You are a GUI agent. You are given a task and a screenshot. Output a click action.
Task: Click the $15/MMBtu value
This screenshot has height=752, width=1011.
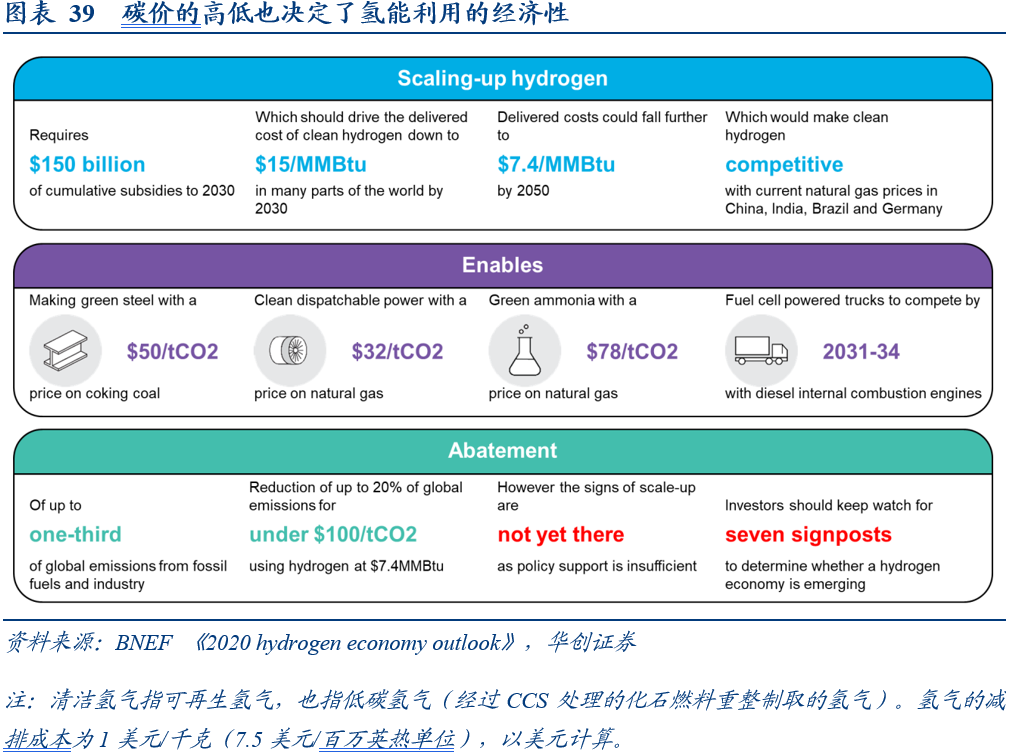311,164
